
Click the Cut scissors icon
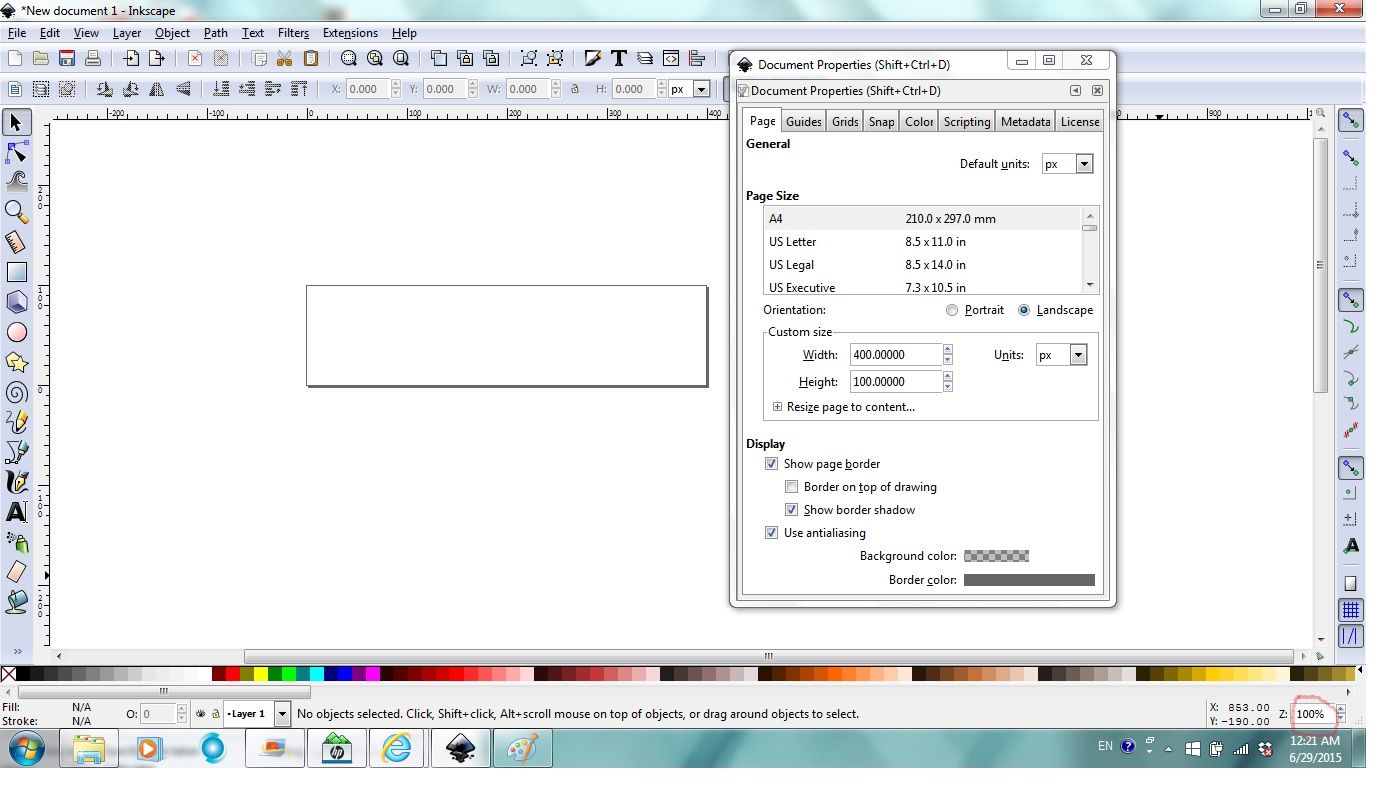[x=285, y=59]
